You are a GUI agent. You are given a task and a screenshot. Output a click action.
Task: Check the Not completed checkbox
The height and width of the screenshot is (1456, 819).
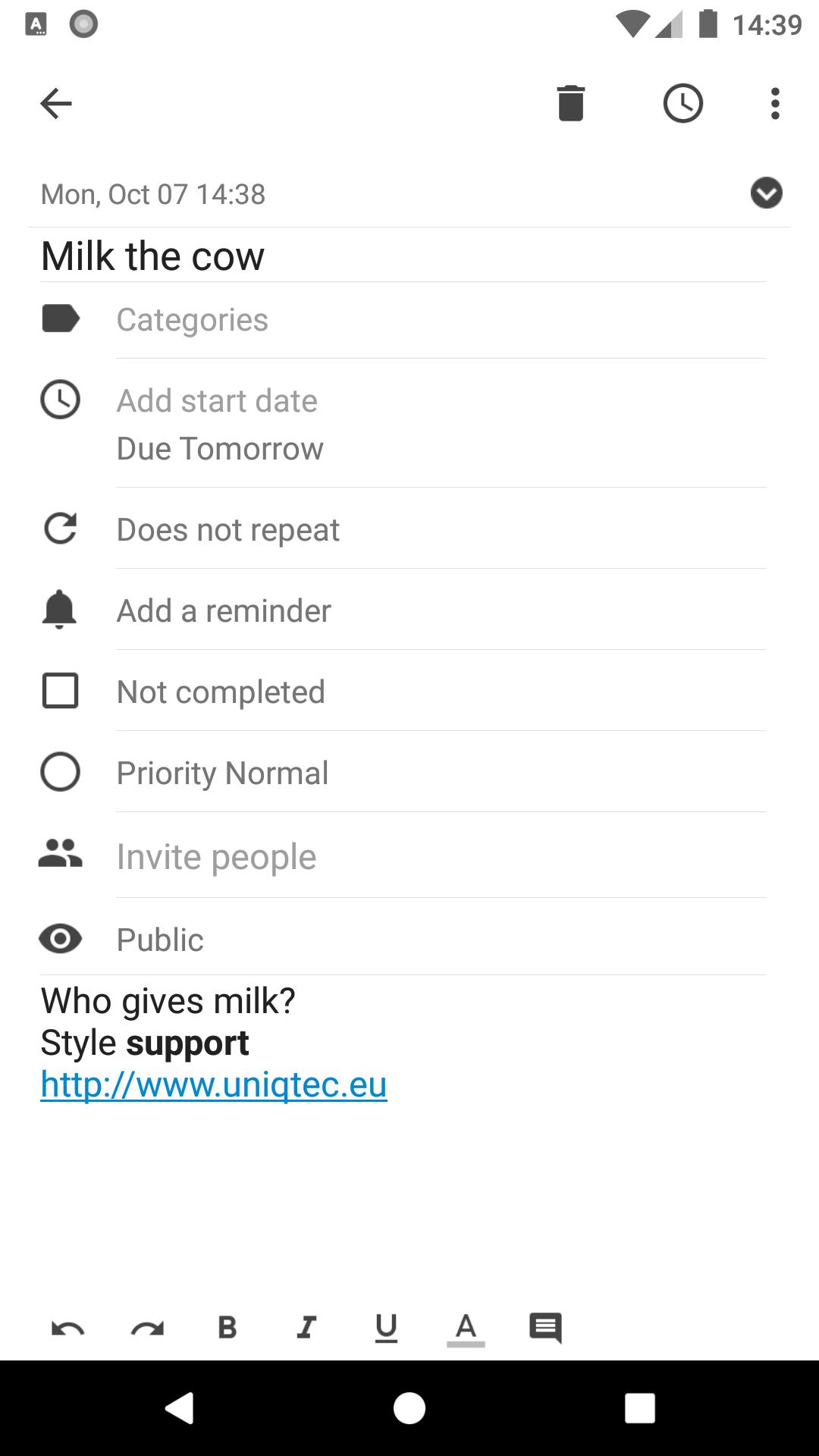pyautogui.click(x=60, y=691)
